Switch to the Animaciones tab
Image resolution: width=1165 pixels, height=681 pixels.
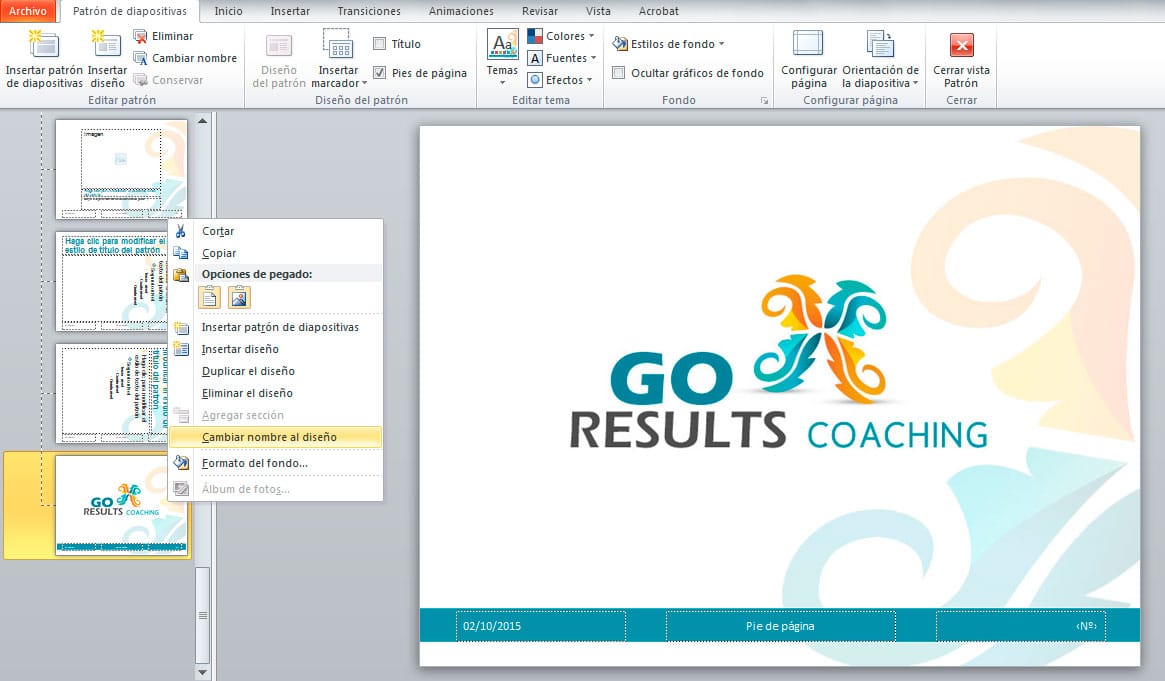[x=461, y=11]
